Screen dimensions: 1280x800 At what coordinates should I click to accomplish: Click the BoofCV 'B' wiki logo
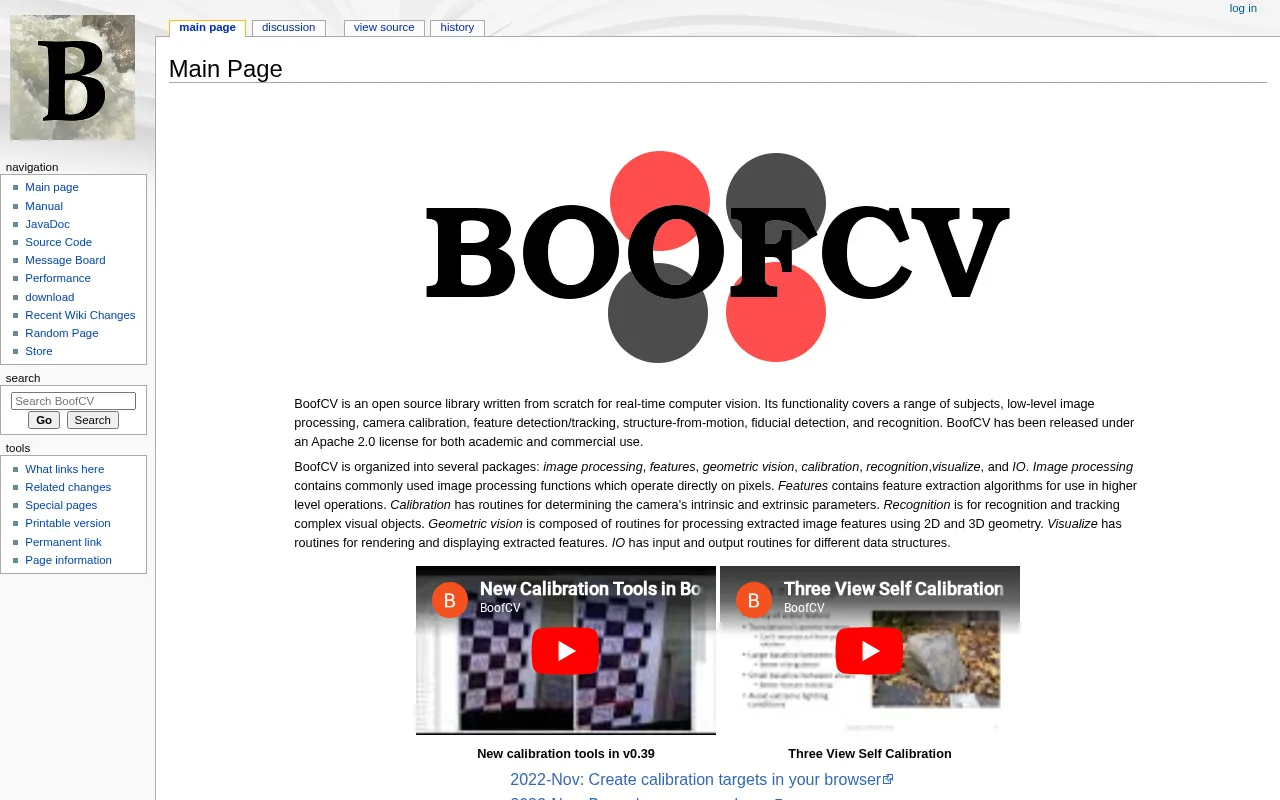[72, 77]
